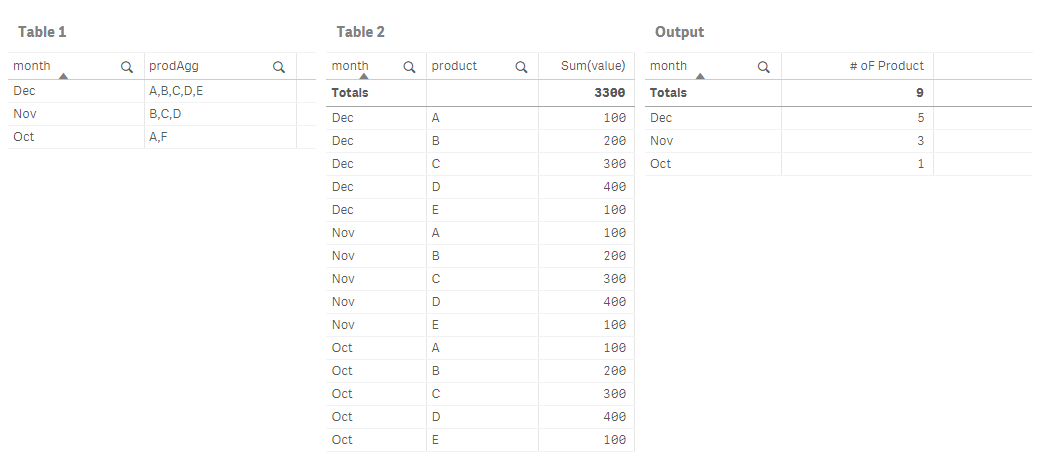
Task: Select the Table 1 title
Action: [42, 32]
